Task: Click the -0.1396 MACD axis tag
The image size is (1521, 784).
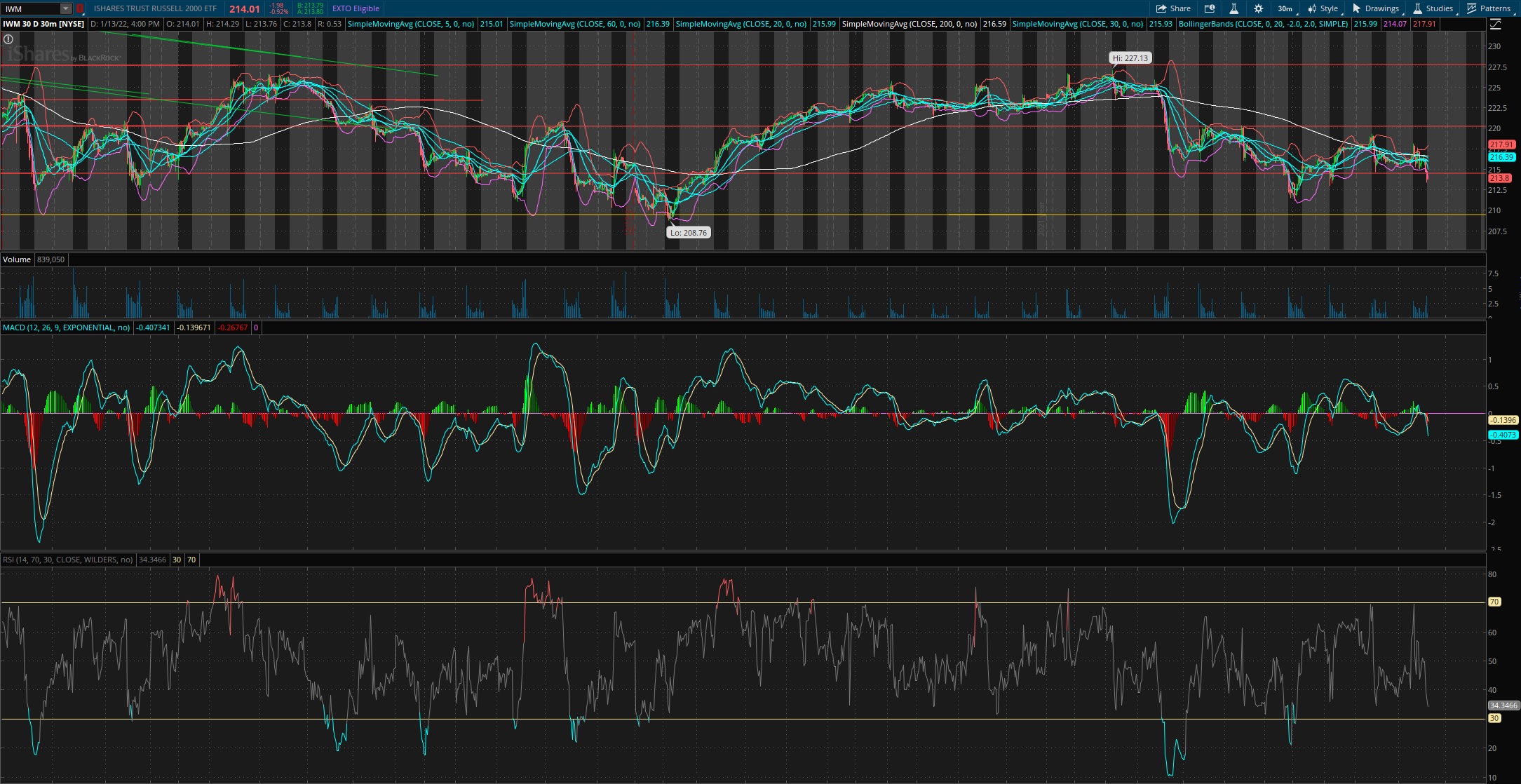Action: (x=1503, y=420)
